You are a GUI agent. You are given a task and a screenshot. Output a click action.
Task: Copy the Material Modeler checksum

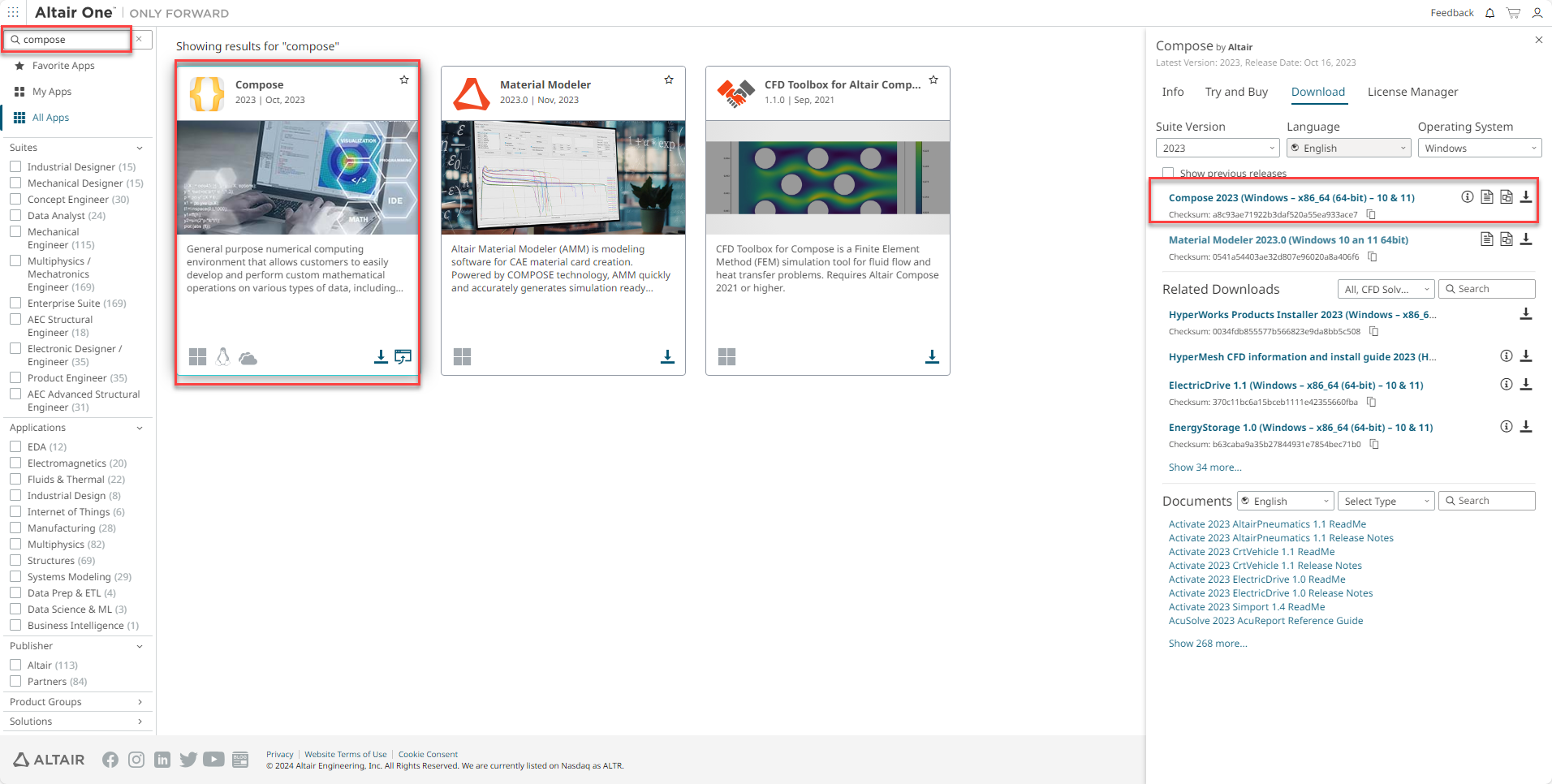pos(1373,256)
